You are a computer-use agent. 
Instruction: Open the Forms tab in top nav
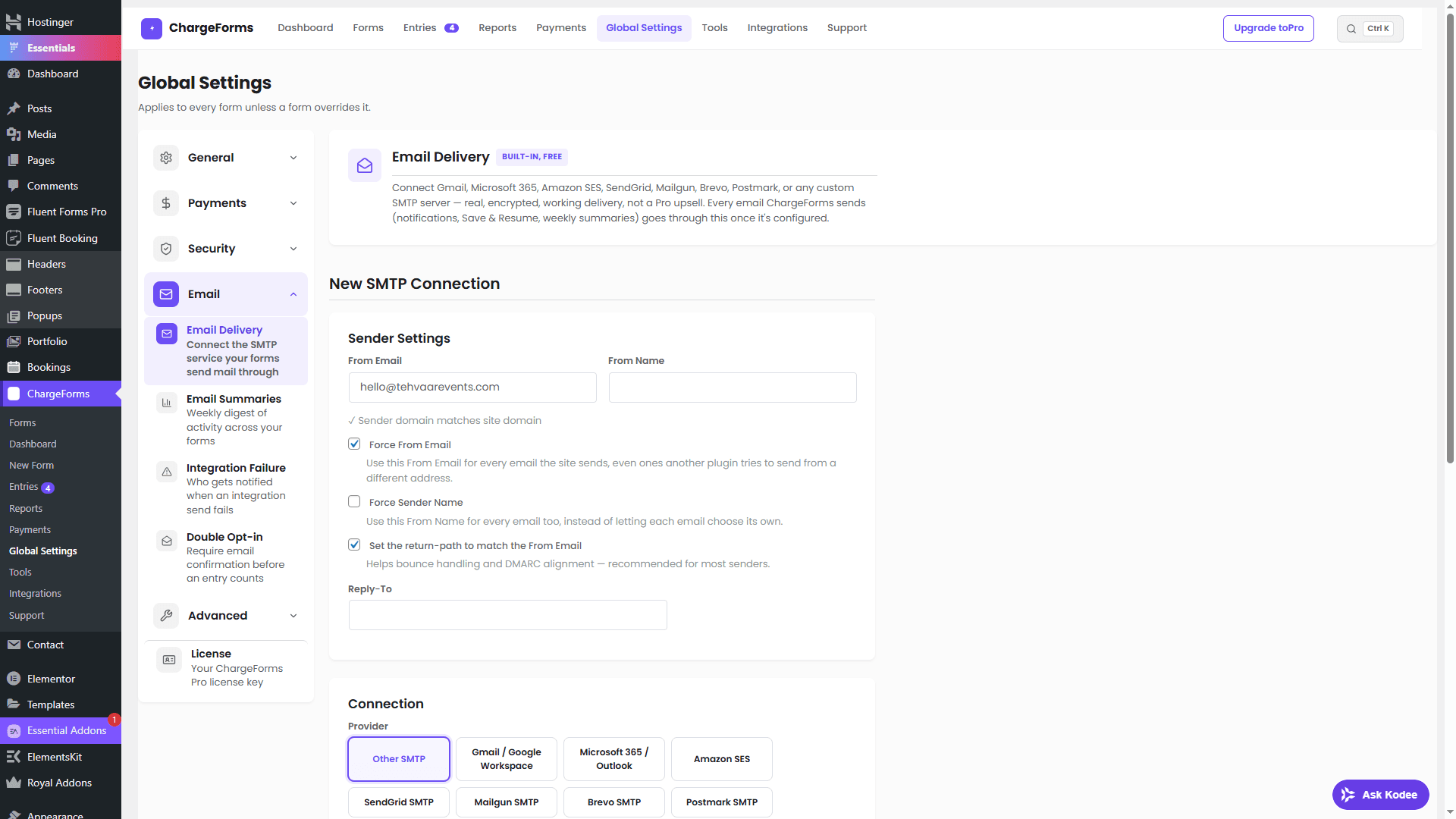(x=368, y=28)
